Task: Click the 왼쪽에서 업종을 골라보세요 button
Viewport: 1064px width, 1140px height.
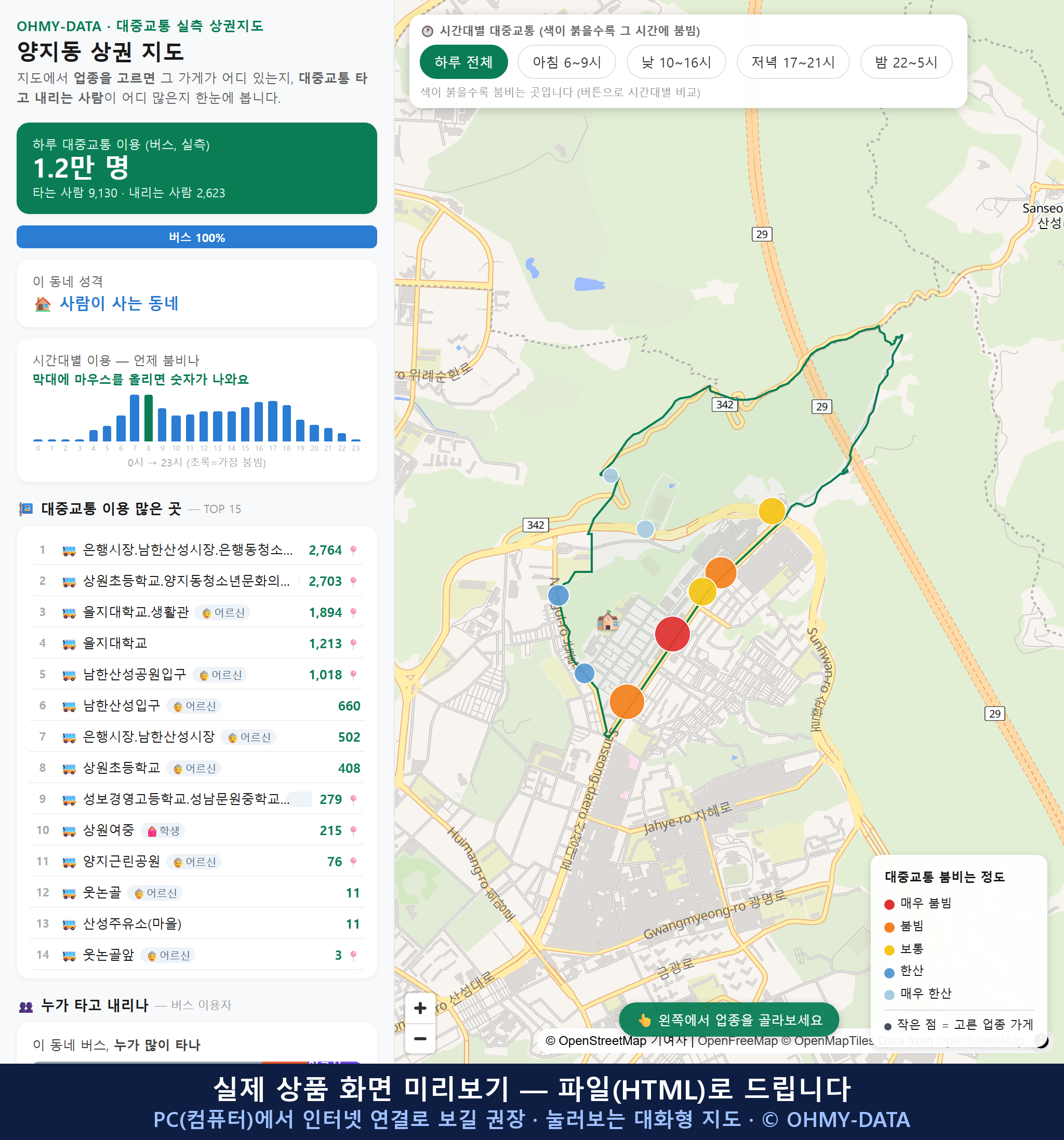Action: point(728,1020)
